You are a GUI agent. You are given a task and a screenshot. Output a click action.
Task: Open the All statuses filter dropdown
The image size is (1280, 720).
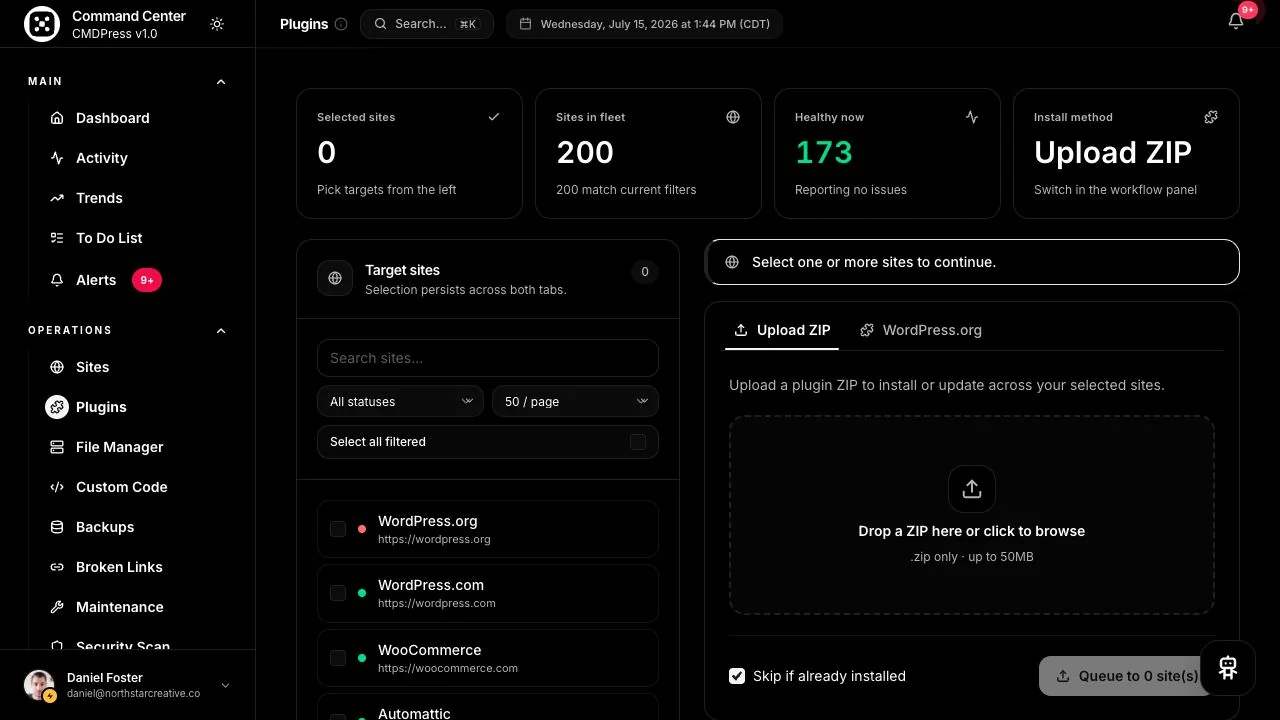tap(400, 401)
